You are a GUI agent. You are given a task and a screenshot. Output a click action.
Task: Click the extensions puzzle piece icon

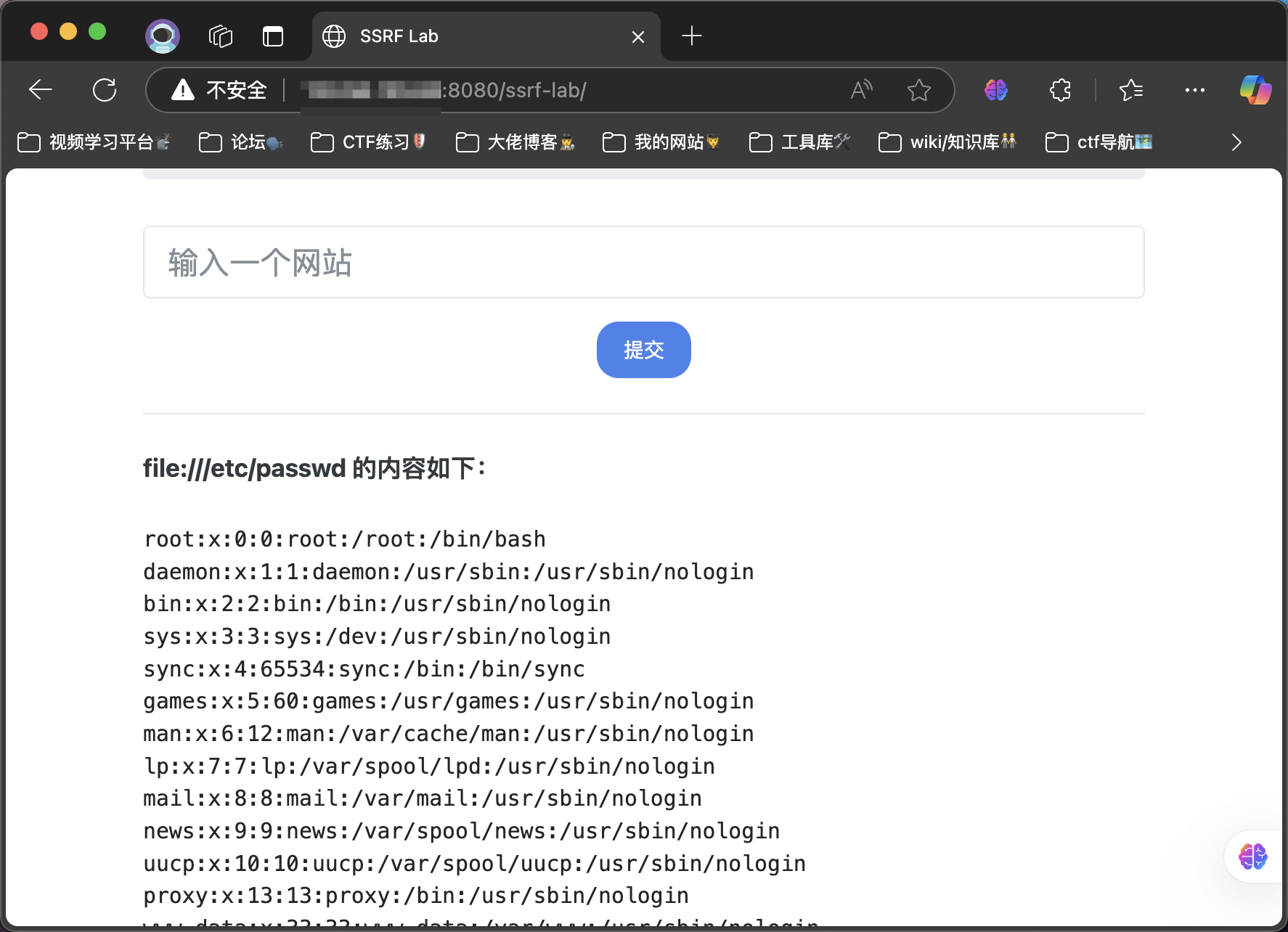click(1059, 89)
